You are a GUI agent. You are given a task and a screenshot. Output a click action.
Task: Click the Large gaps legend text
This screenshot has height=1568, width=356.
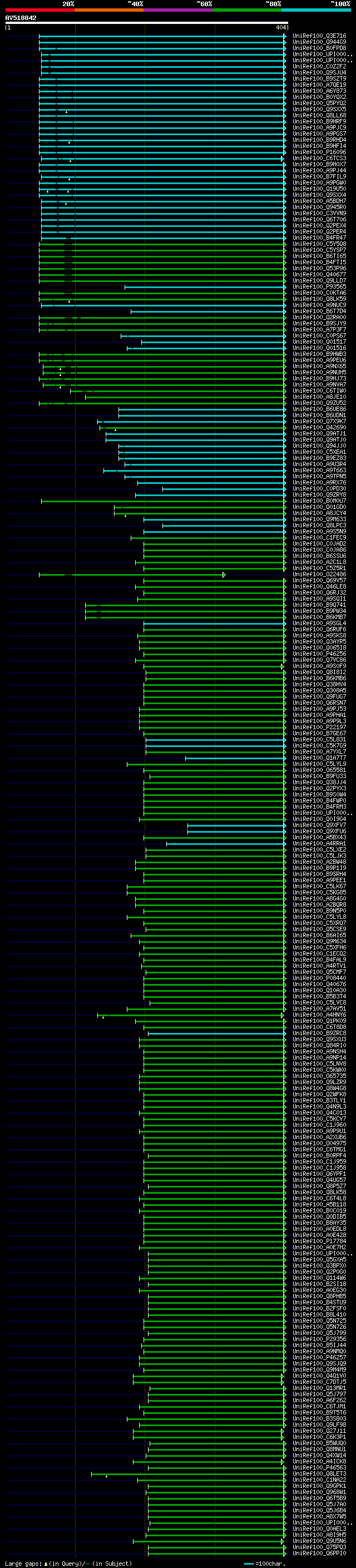68,1564
